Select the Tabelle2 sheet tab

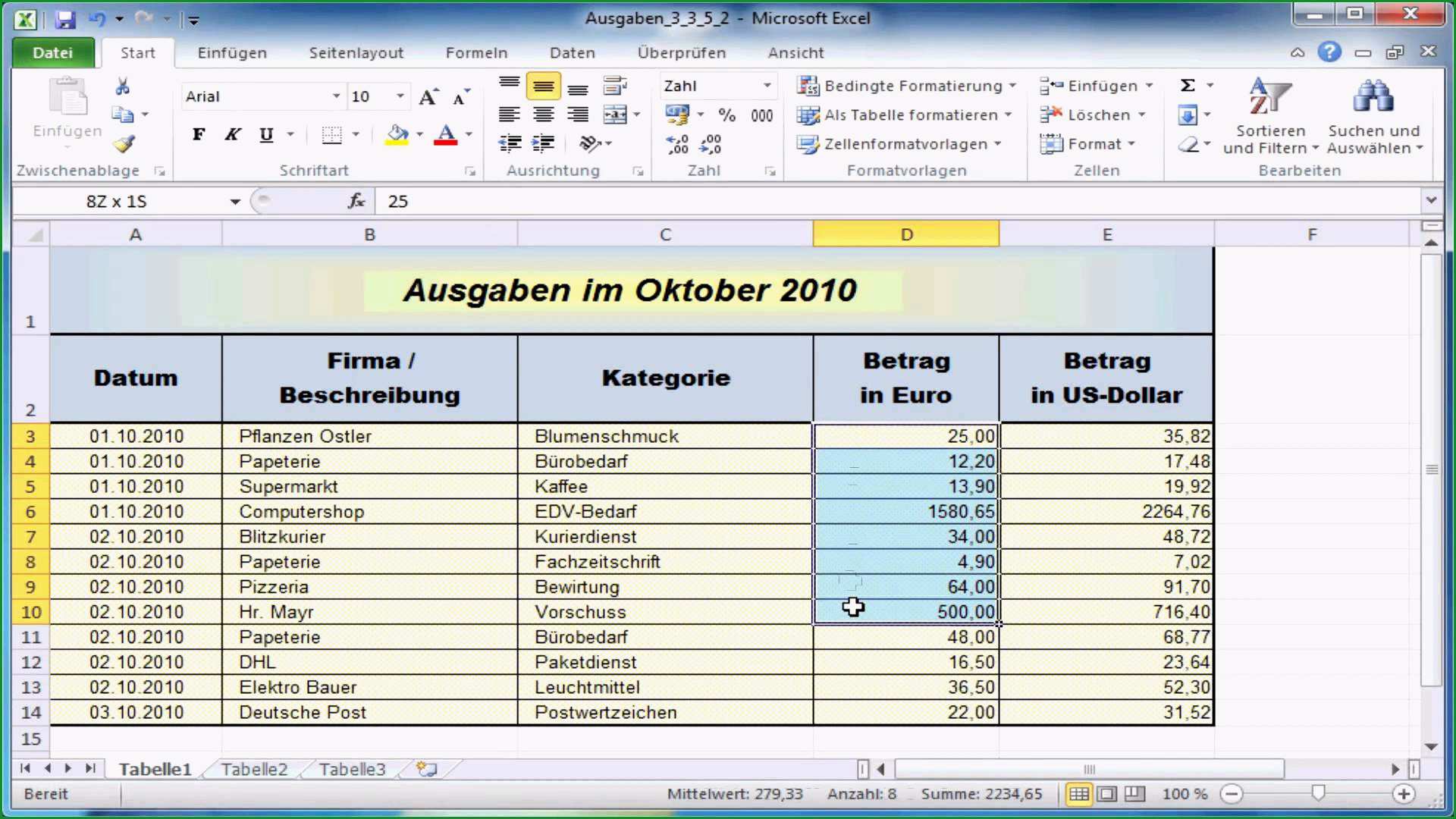[254, 769]
